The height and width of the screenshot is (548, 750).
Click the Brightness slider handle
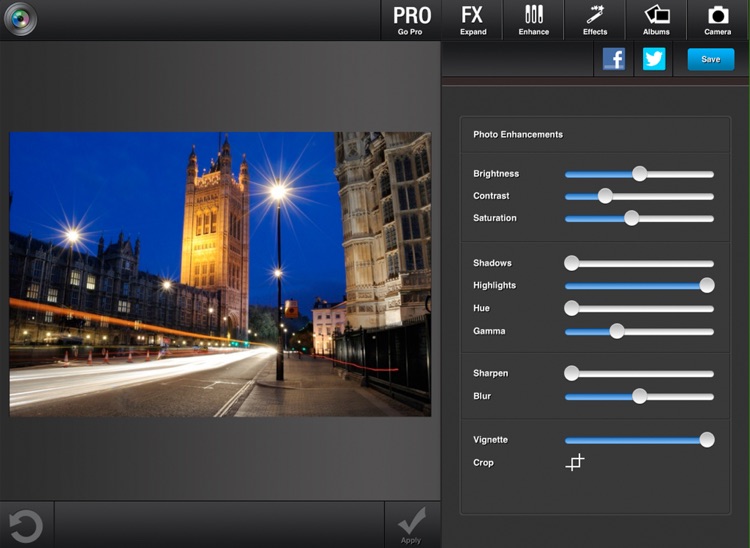pos(639,174)
